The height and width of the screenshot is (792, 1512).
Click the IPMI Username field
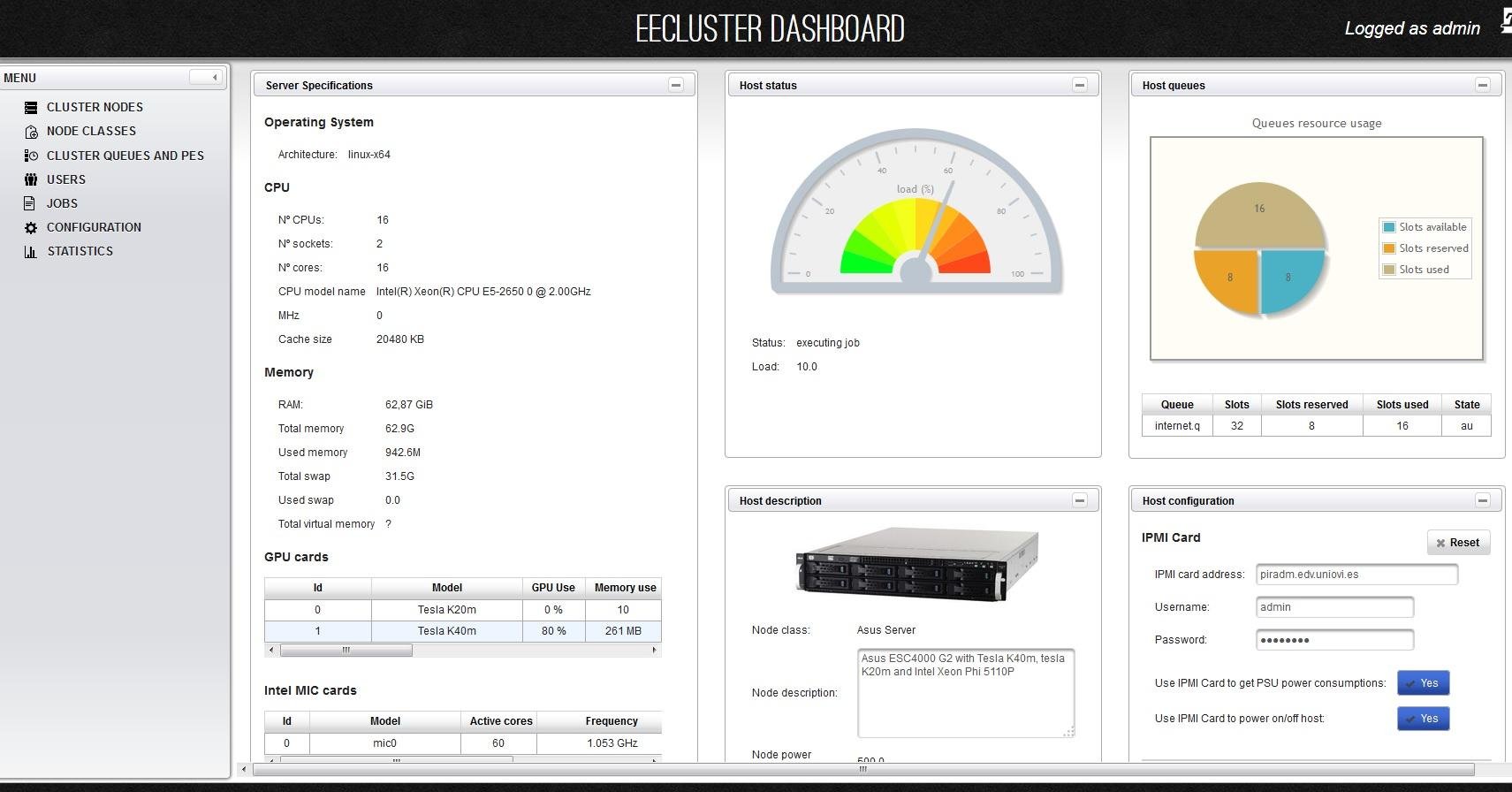pyautogui.click(x=1334, y=607)
